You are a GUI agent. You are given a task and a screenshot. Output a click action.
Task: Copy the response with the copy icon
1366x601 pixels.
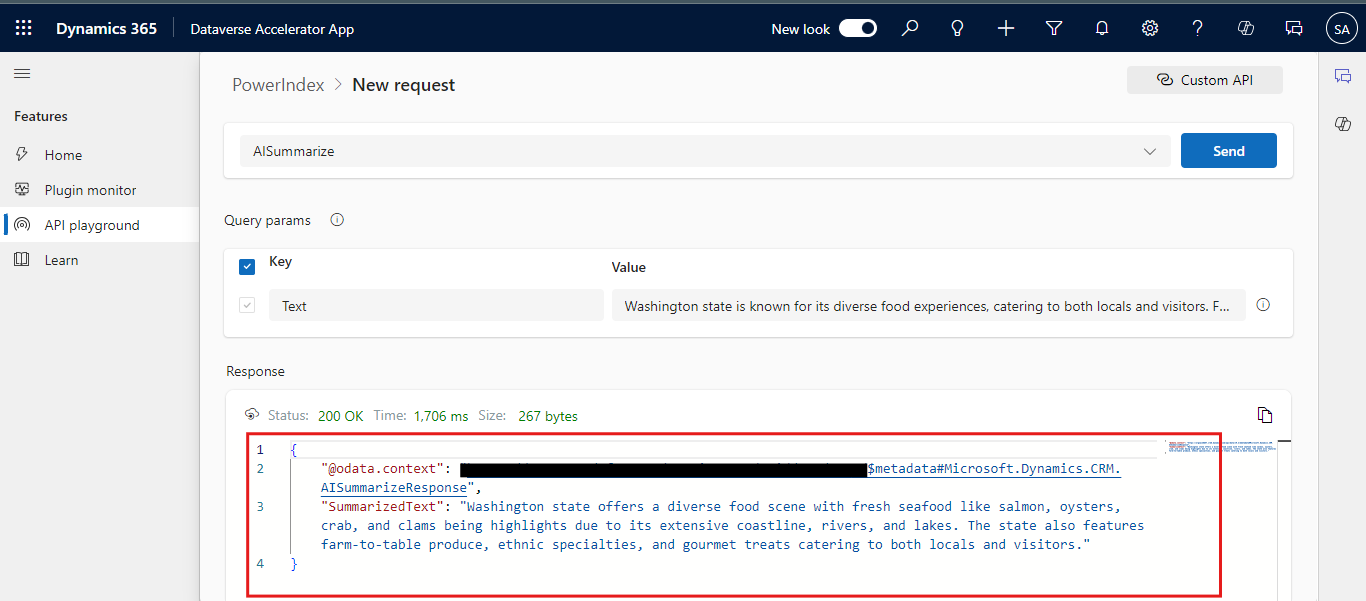[1265, 415]
